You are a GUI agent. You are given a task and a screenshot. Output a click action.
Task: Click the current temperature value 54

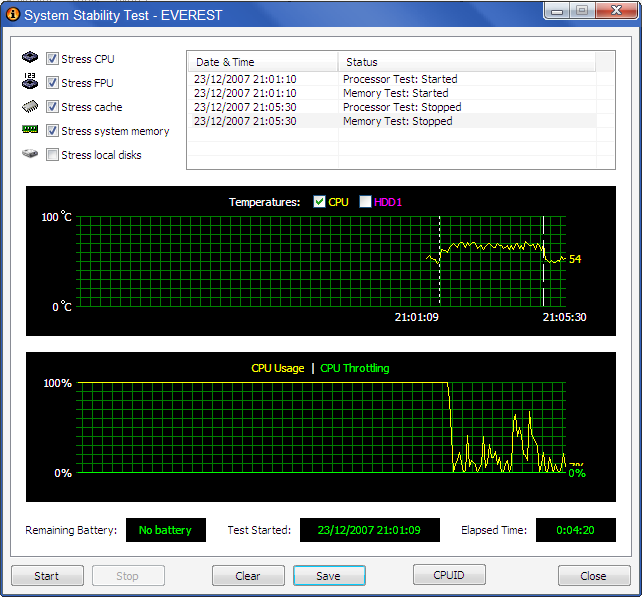click(575, 259)
